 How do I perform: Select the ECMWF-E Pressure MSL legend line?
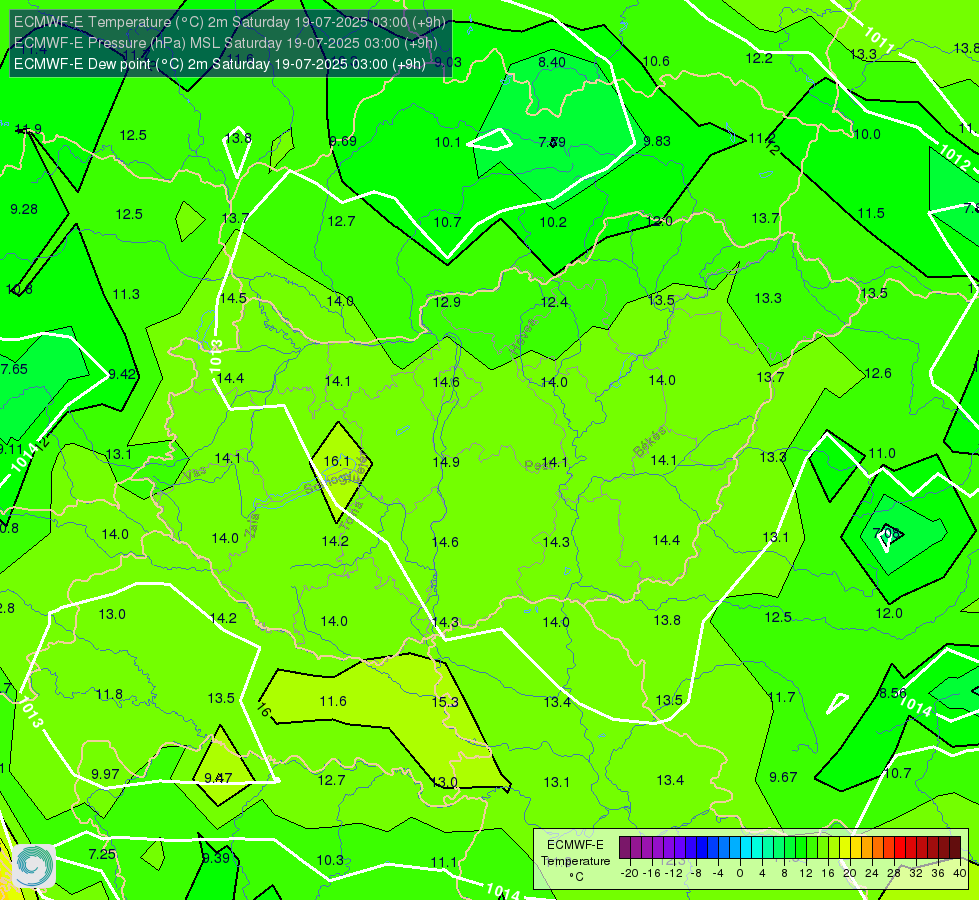tap(225, 43)
